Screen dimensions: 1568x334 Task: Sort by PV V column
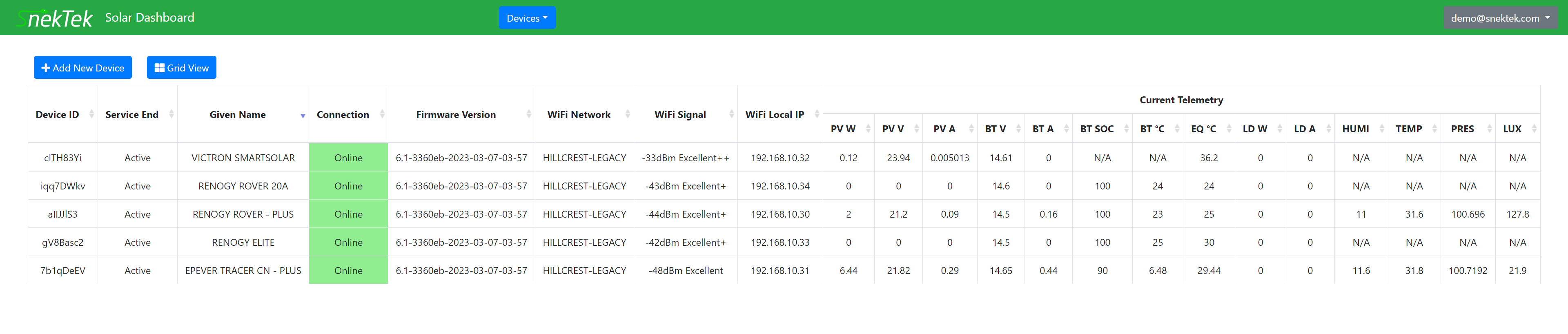[898, 129]
